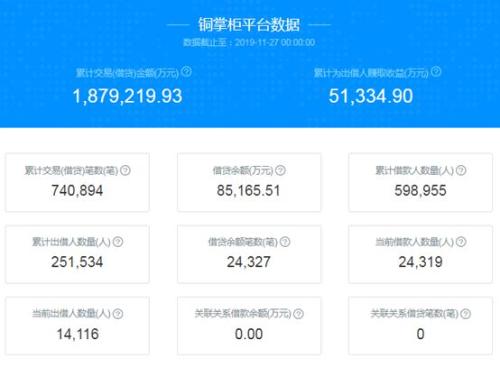Click the label 关联关系借贷笔数(笔)

tap(415, 314)
